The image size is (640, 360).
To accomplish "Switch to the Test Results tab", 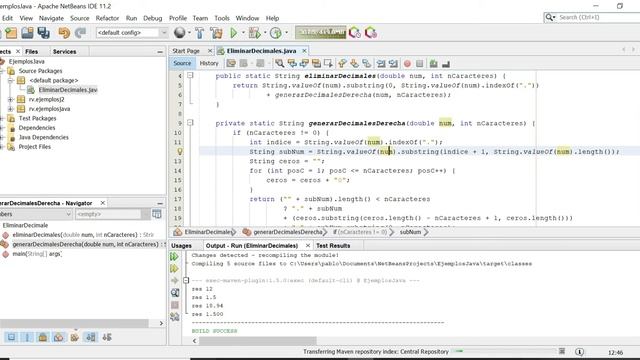I will tap(333, 246).
